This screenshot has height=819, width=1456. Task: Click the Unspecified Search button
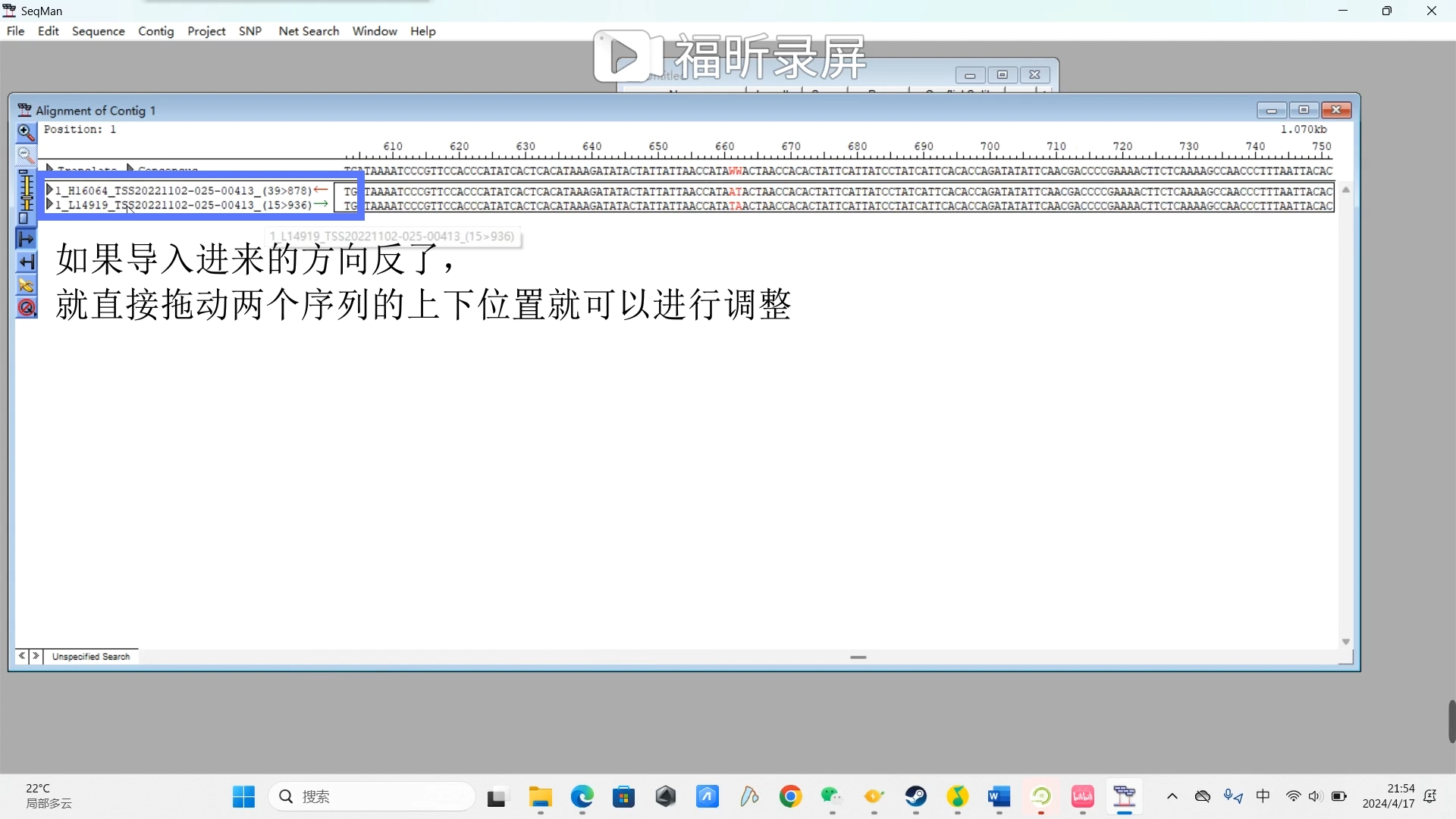point(90,657)
